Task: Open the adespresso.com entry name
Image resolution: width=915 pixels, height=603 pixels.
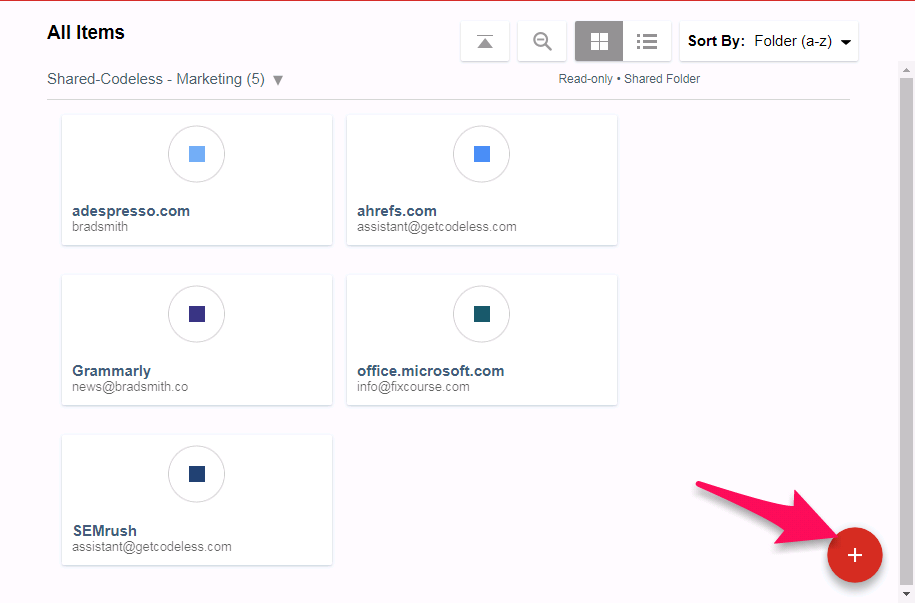Action: pos(131,211)
